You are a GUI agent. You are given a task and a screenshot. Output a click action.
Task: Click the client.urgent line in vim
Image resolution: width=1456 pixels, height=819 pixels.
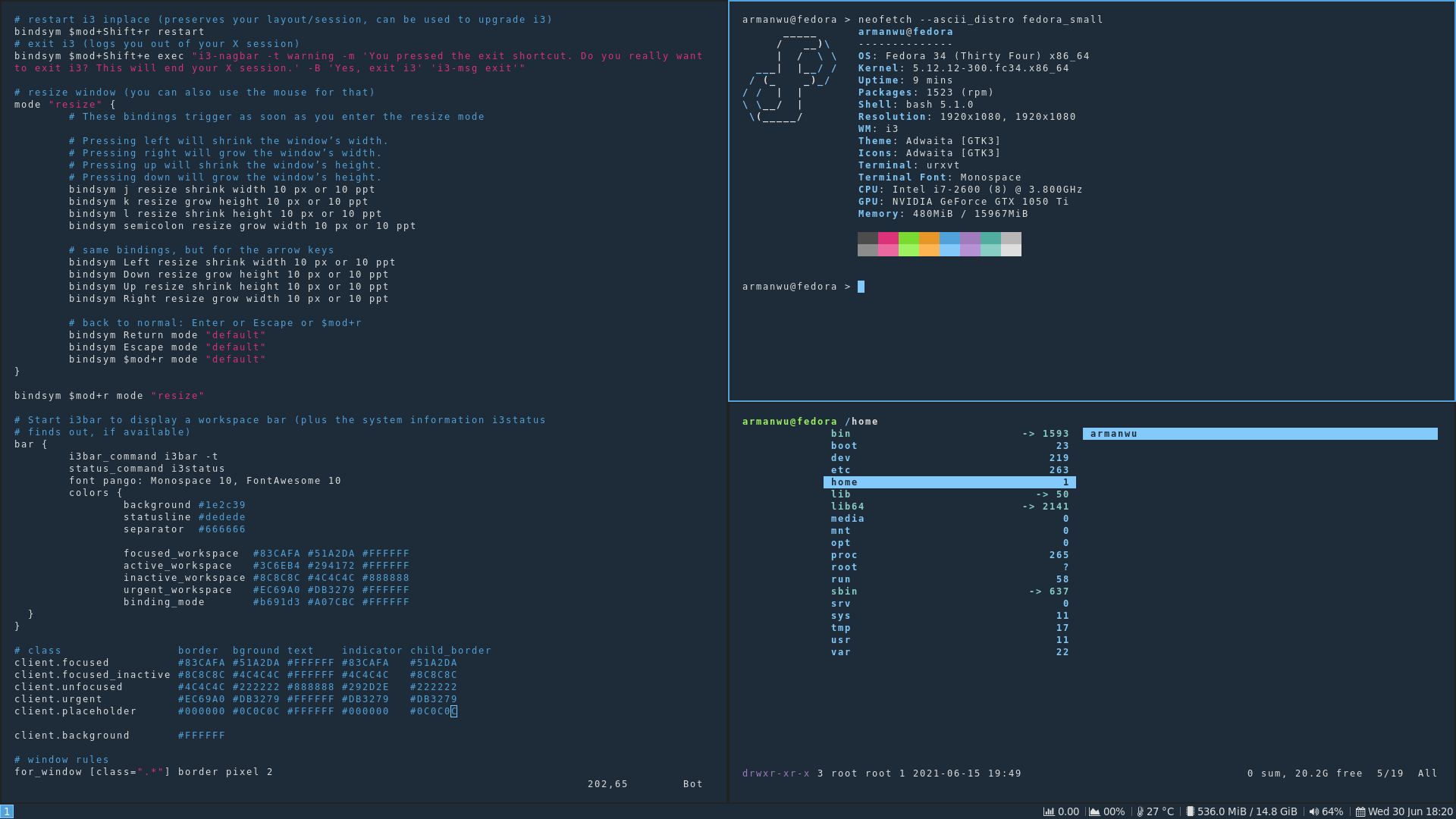pyautogui.click(x=236, y=699)
